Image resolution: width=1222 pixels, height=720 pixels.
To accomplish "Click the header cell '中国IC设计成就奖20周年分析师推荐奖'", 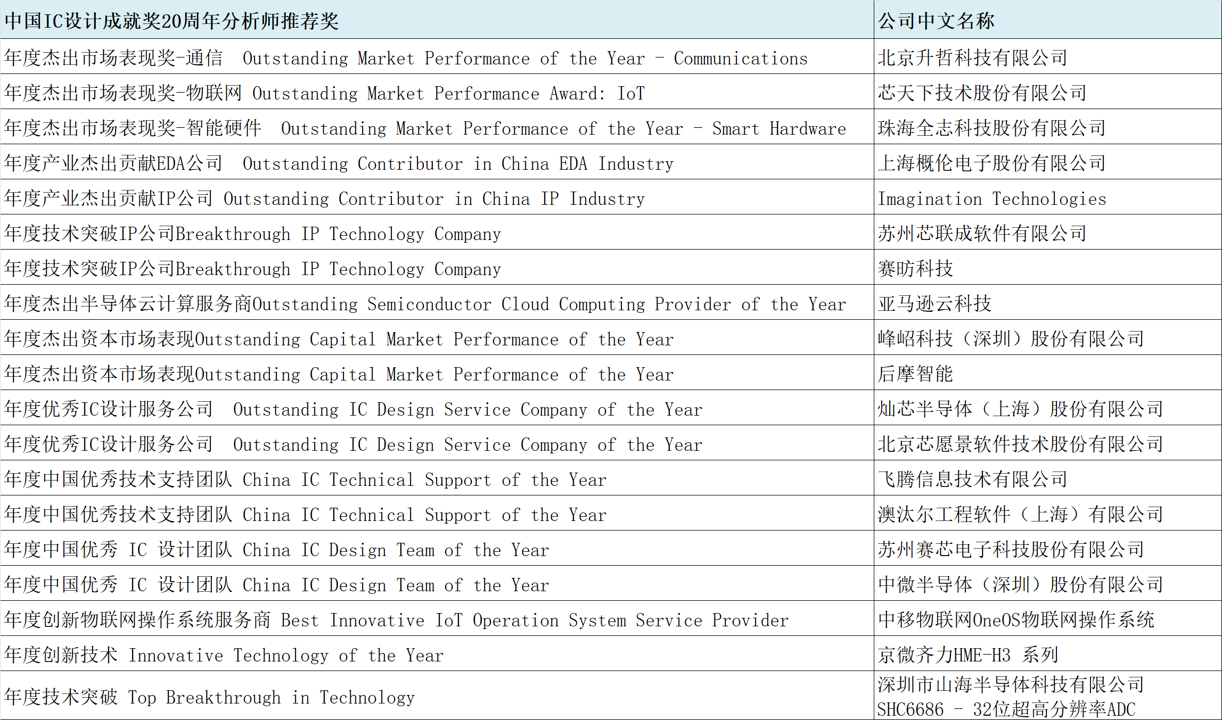I will (437, 20).
